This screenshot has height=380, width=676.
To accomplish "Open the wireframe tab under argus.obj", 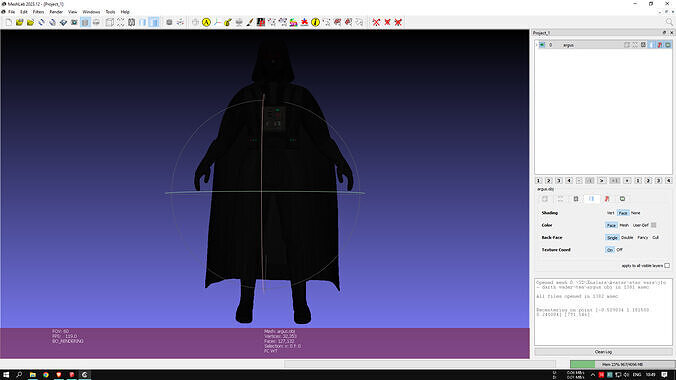I will click(x=576, y=199).
